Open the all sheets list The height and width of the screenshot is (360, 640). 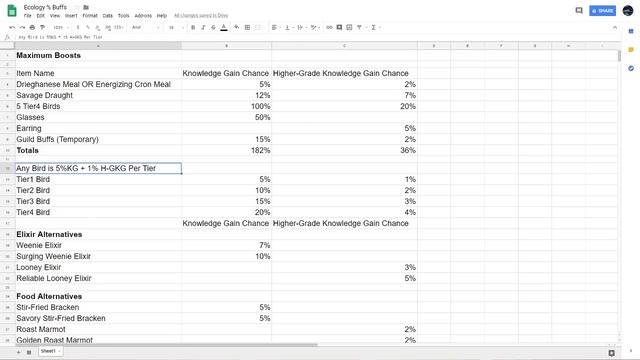tap(29, 352)
